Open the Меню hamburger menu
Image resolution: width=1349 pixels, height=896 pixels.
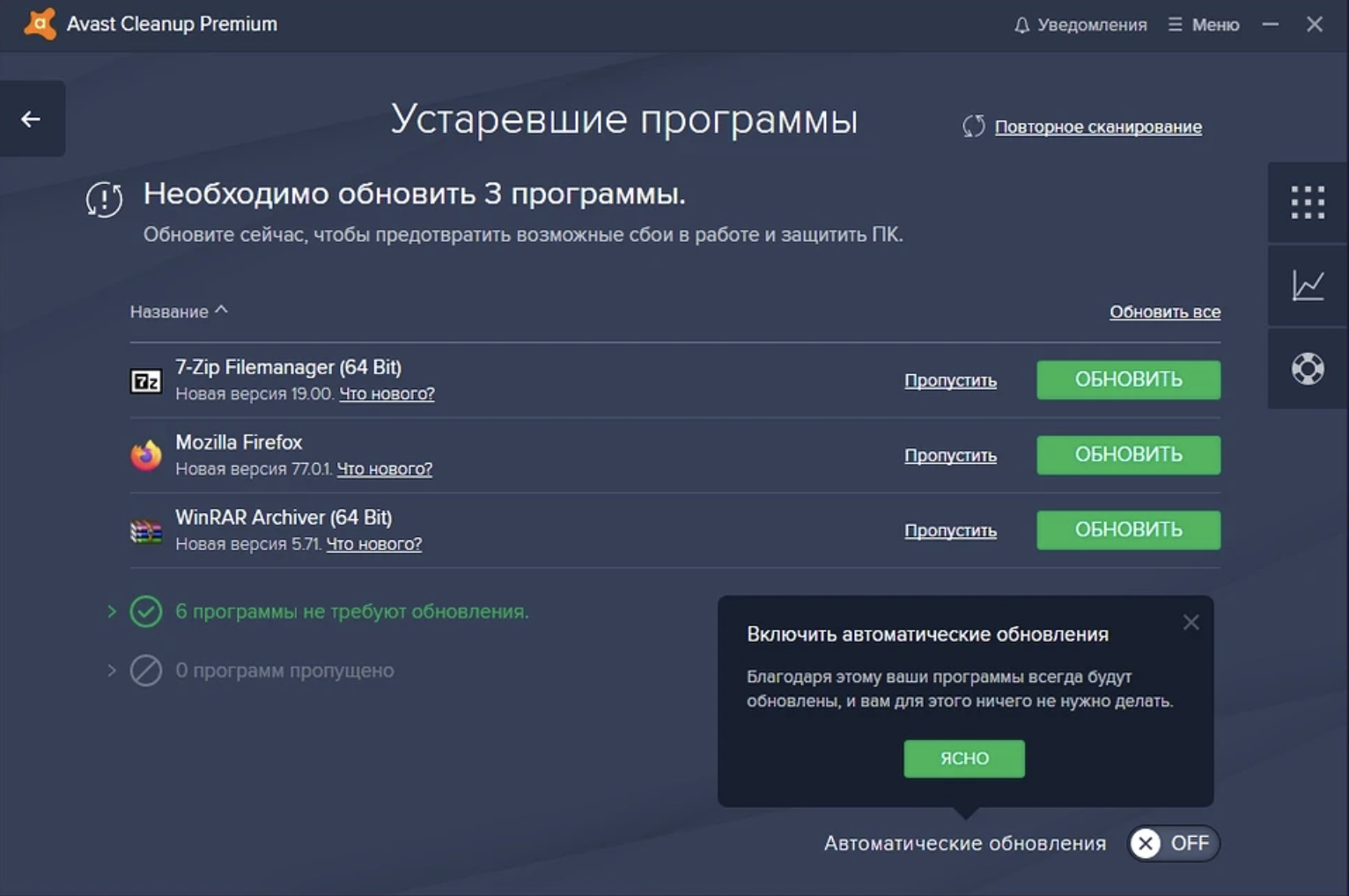[1204, 26]
